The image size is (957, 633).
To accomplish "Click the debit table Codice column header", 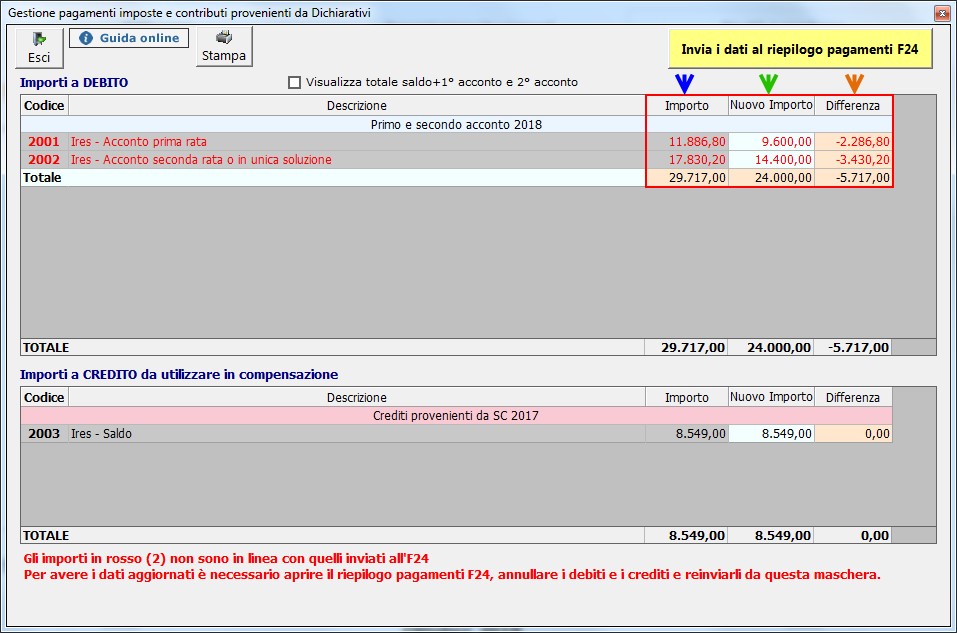I will click(x=44, y=106).
